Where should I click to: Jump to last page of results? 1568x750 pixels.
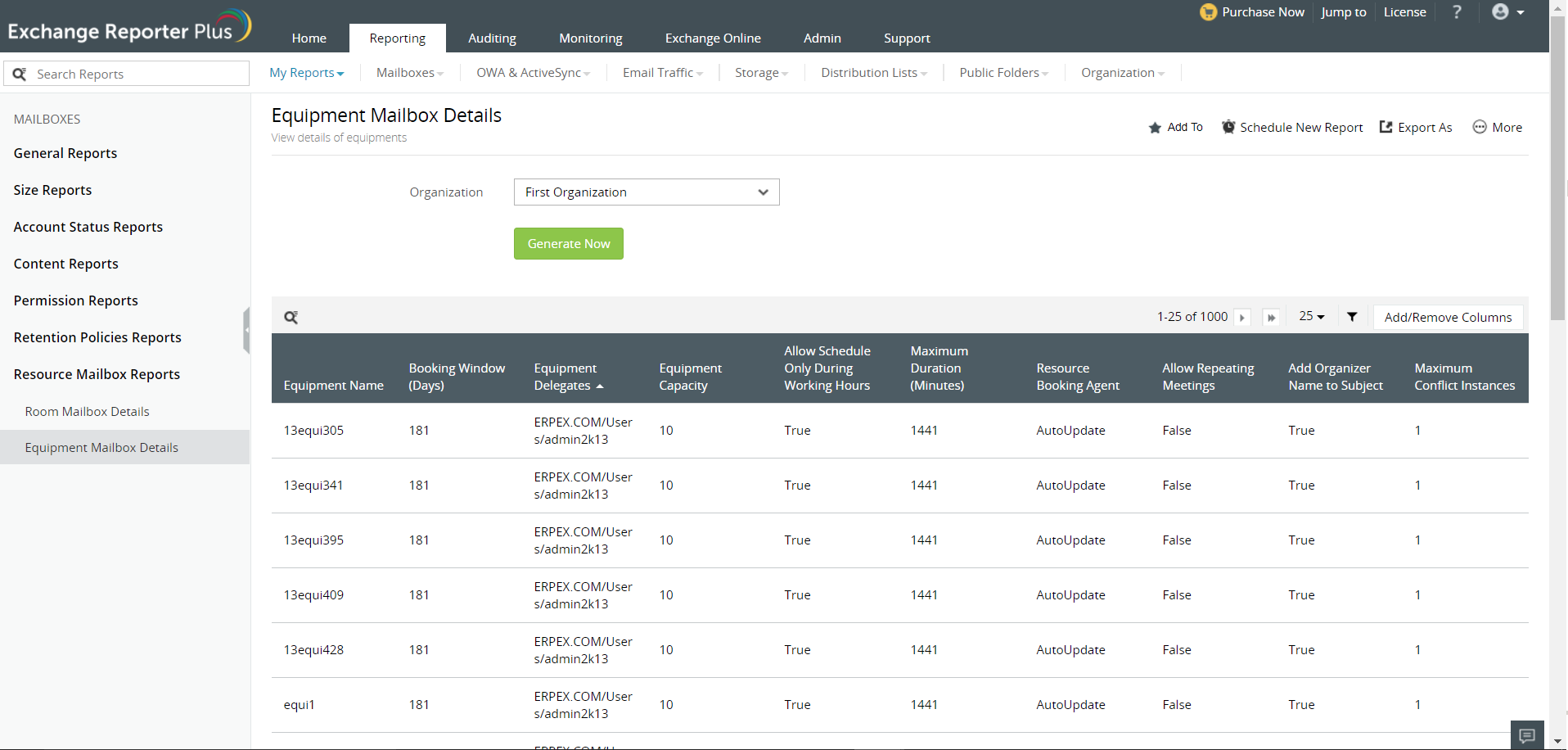click(1271, 318)
